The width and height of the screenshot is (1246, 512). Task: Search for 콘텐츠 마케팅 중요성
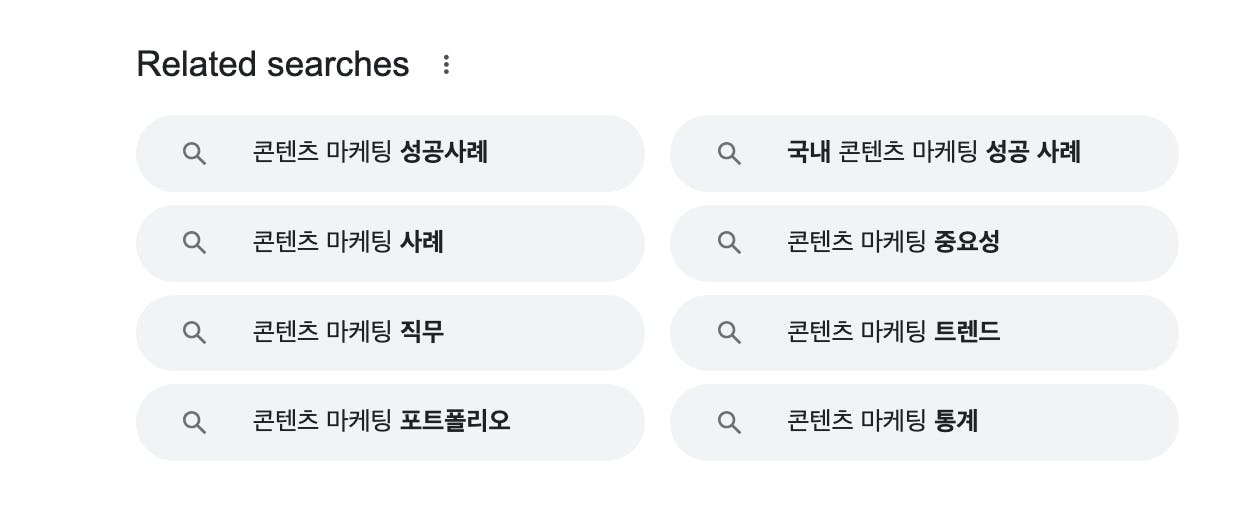tap(893, 243)
